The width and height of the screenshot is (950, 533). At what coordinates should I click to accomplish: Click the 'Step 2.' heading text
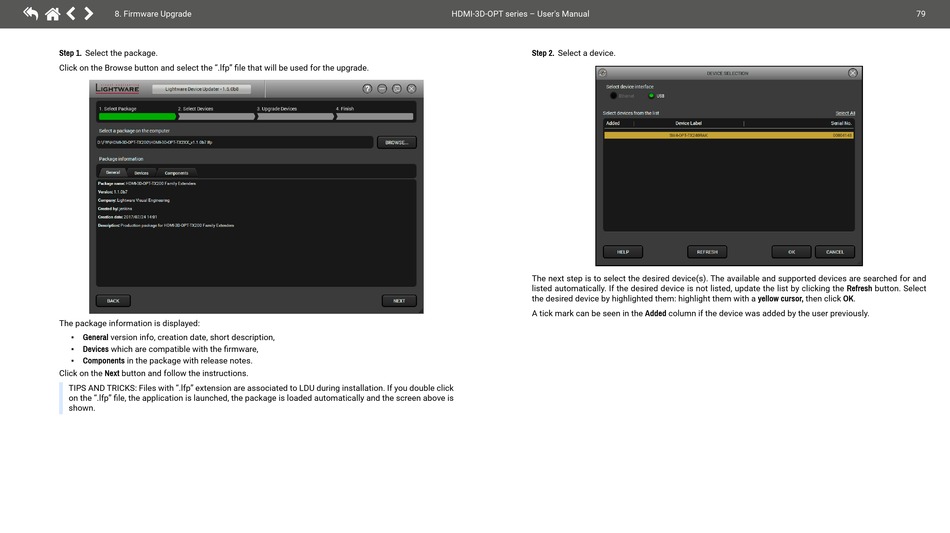tap(543, 53)
